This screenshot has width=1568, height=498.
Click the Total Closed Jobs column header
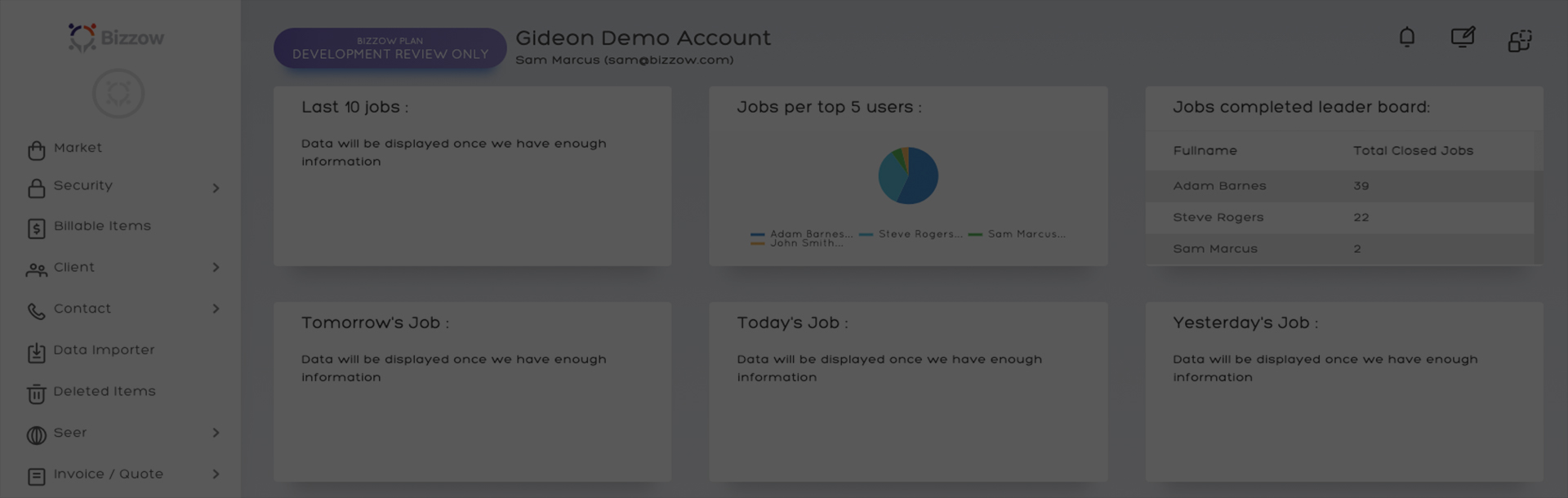coord(1413,151)
